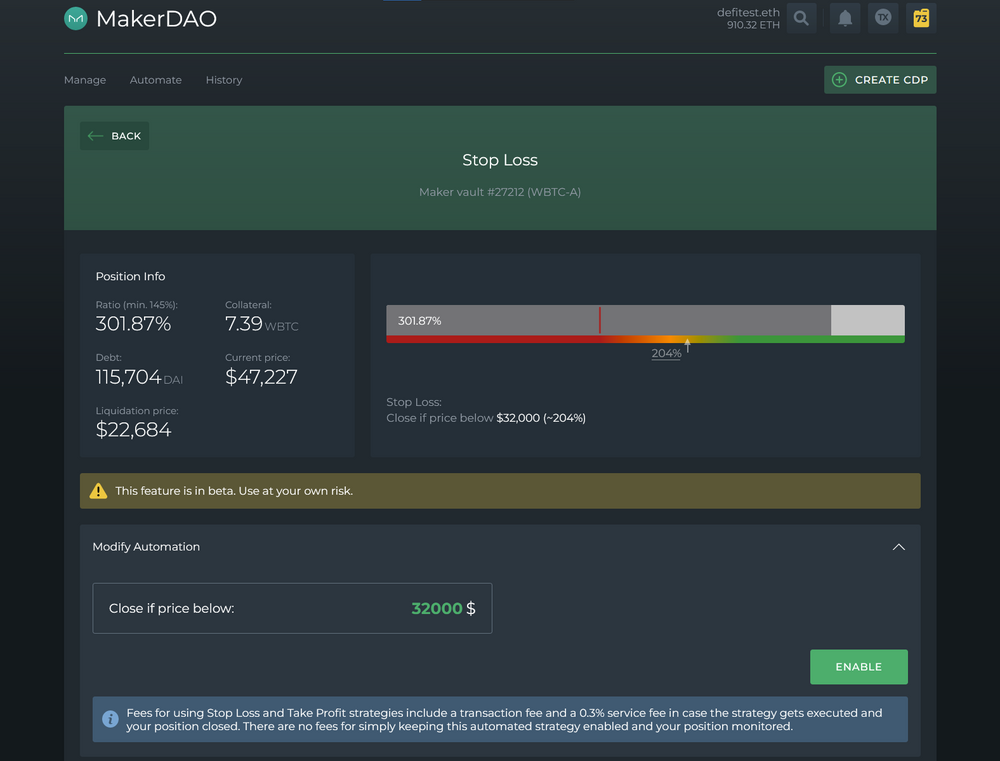Click the beta warning triangle icon
Screen dimensions: 1000x761
tap(98, 491)
